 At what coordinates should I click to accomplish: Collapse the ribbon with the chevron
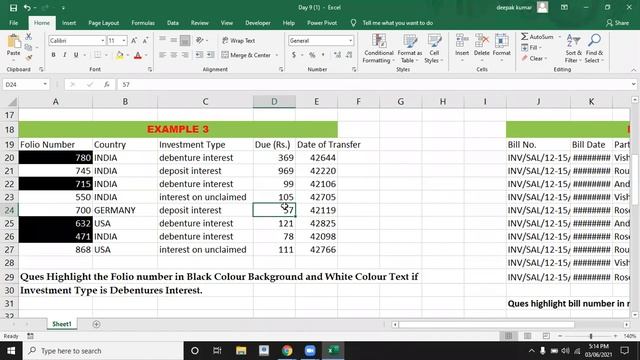pos(633,70)
